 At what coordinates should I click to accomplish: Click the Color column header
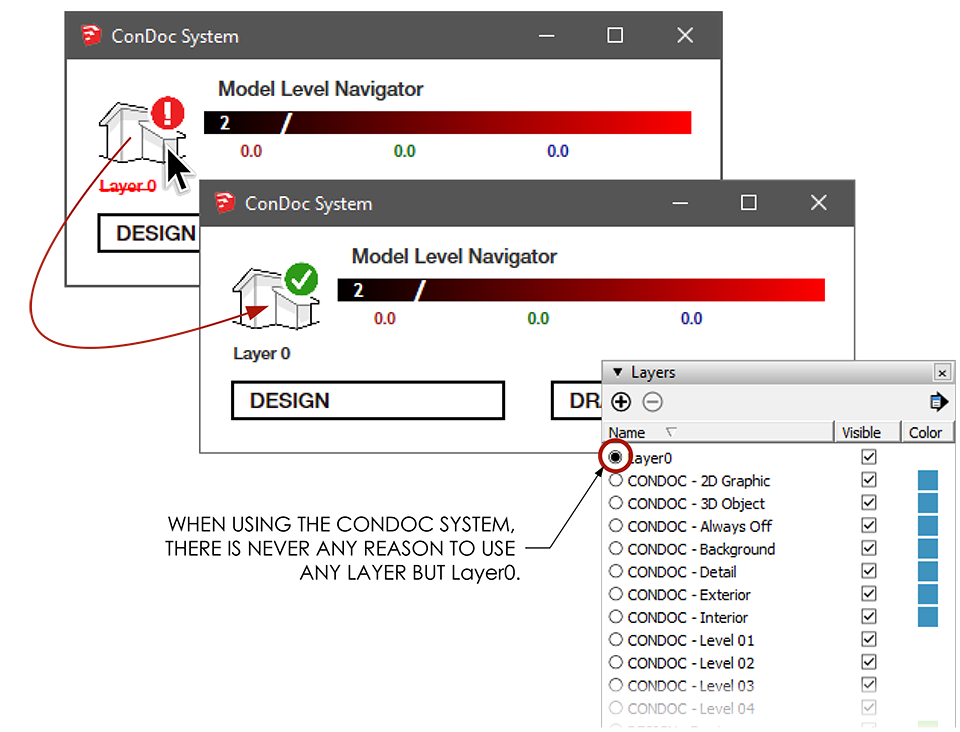pyautogui.click(x=927, y=432)
